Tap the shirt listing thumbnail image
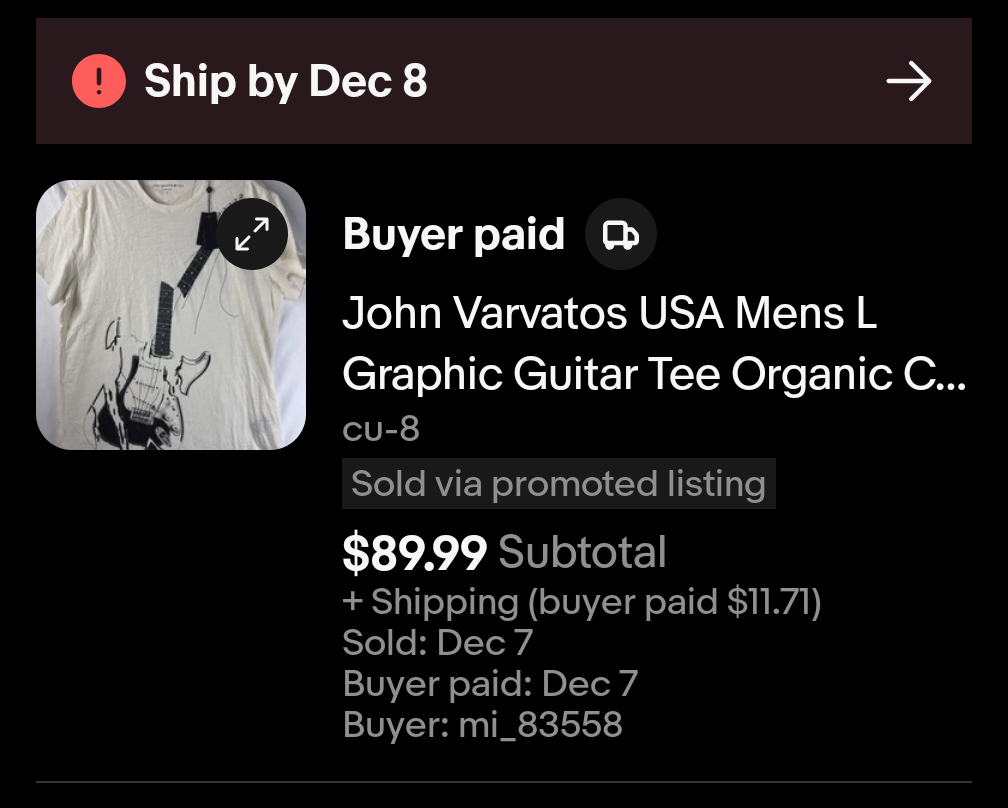1008x808 pixels. 170,315
